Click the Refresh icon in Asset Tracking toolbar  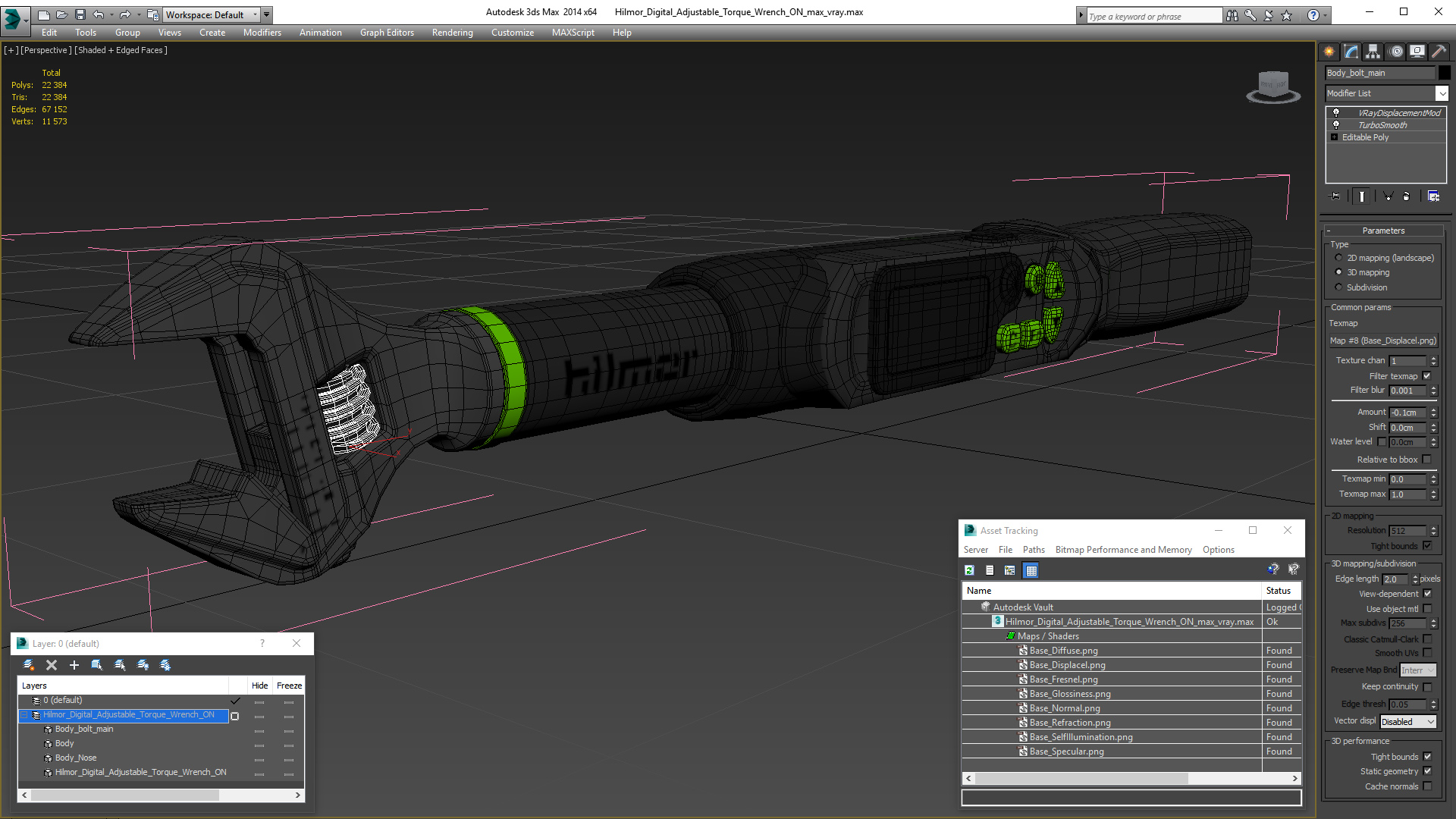[969, 570]
